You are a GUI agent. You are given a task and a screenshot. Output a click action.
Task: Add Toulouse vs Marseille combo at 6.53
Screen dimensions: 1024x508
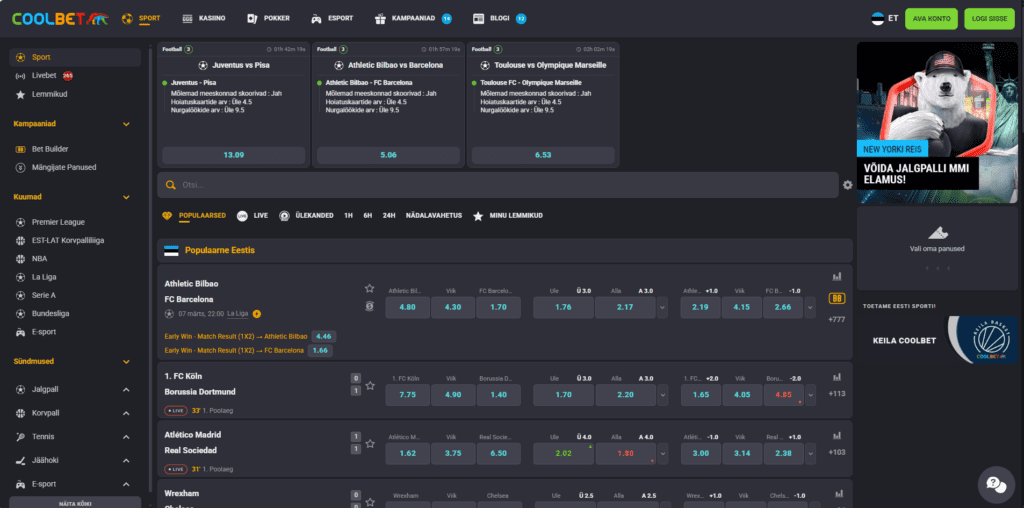[x=543, y=155]
